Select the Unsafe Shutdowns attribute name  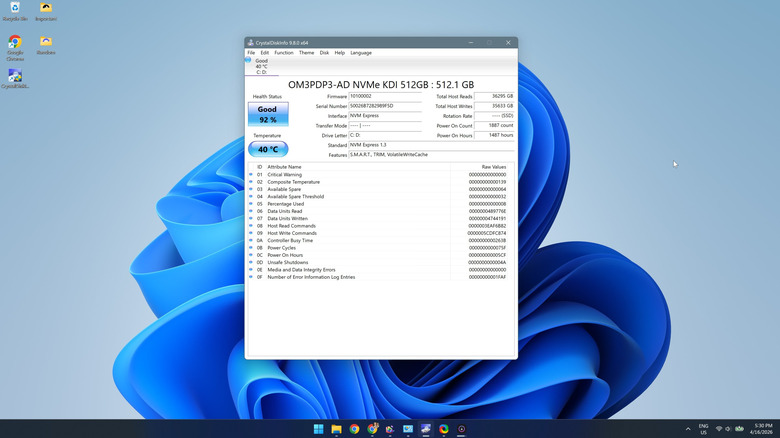pos(288,262)
